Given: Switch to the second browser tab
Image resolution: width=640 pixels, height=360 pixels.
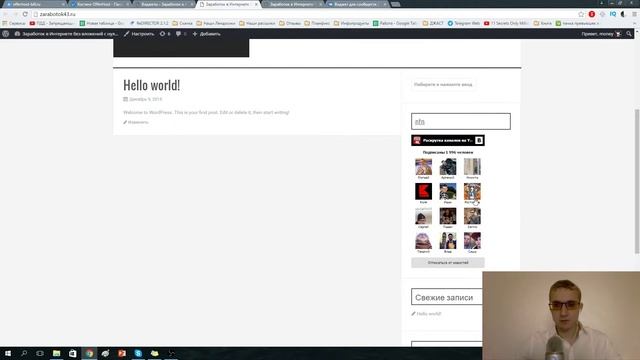Looking at the screenshot, I should pos(99,4).
